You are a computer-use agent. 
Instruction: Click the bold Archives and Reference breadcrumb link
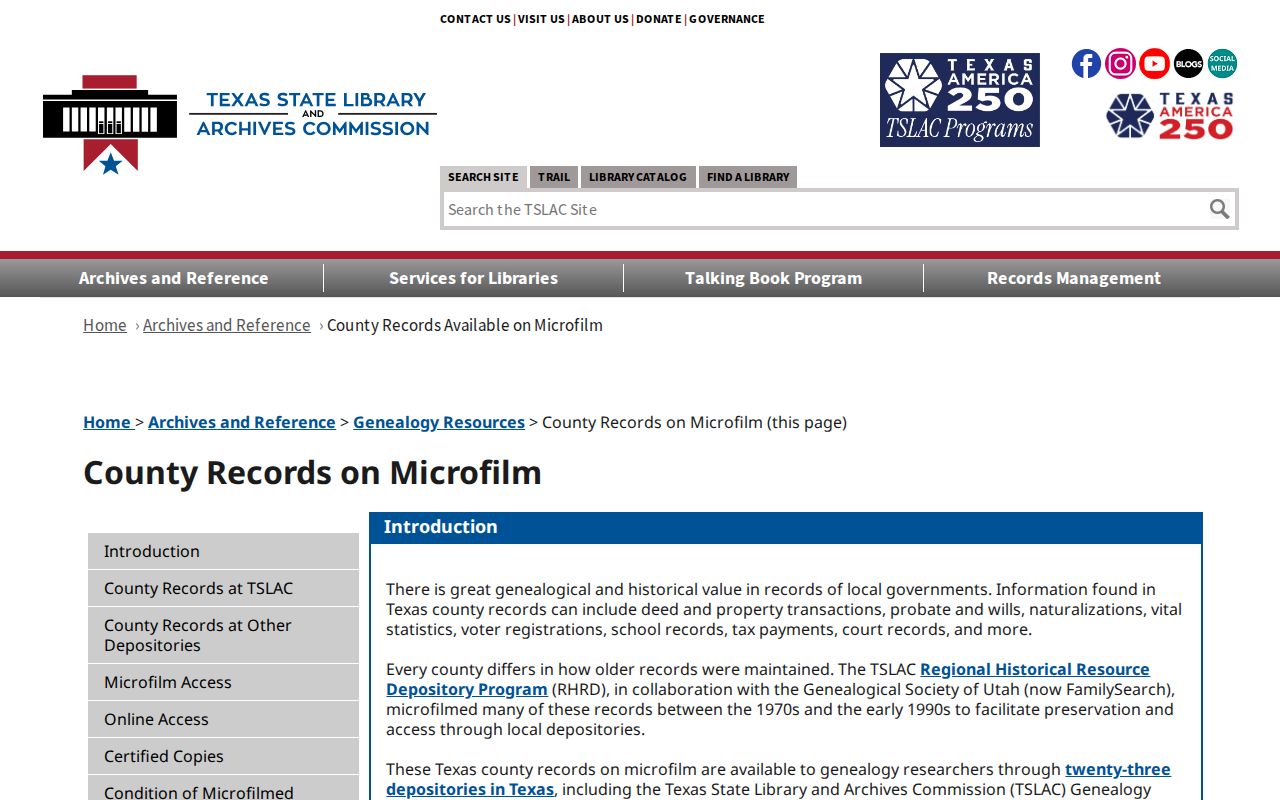[x=242, y=422]
